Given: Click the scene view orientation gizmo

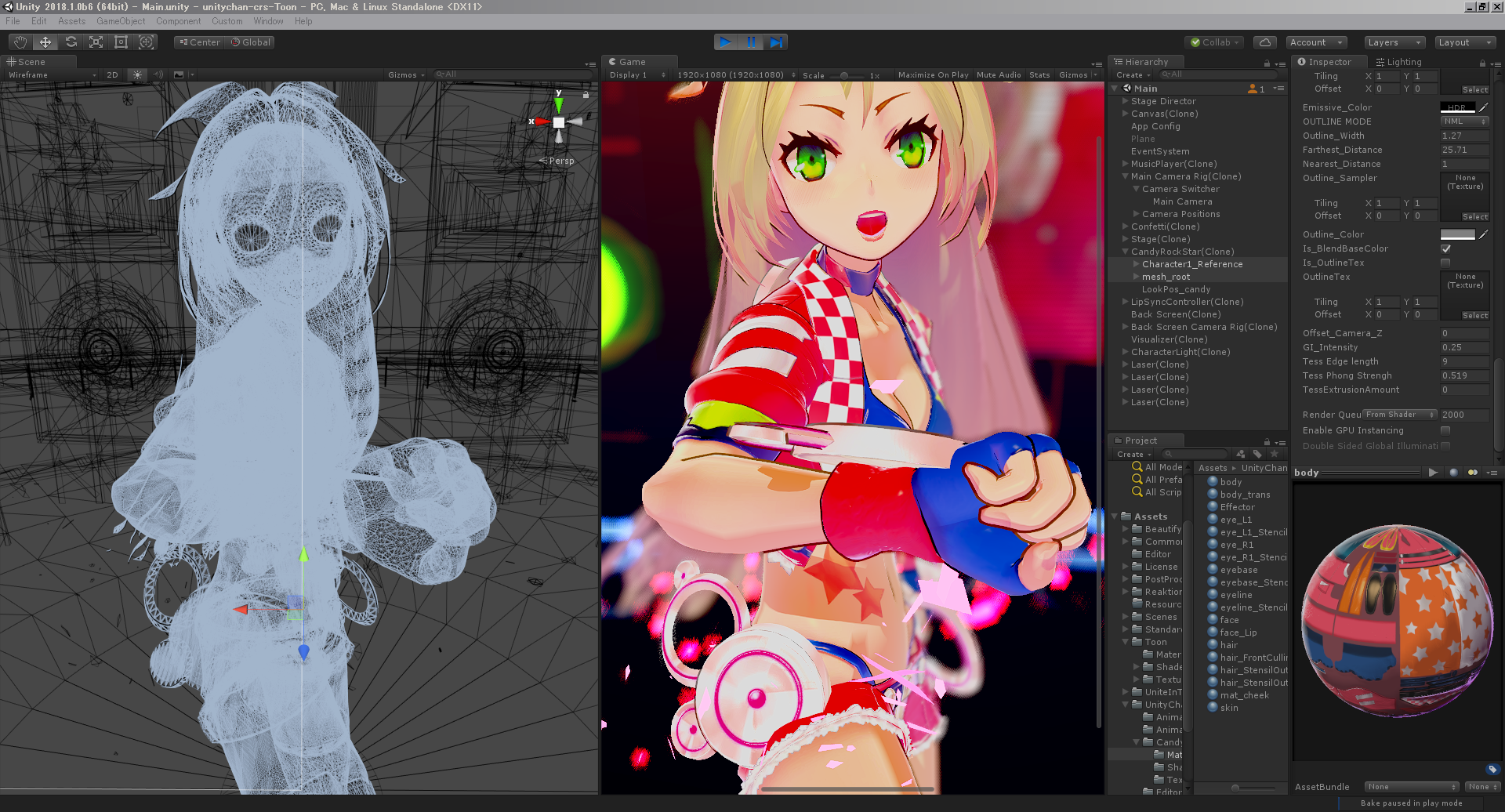Looking at the screenshot, I should click(559, 121).
